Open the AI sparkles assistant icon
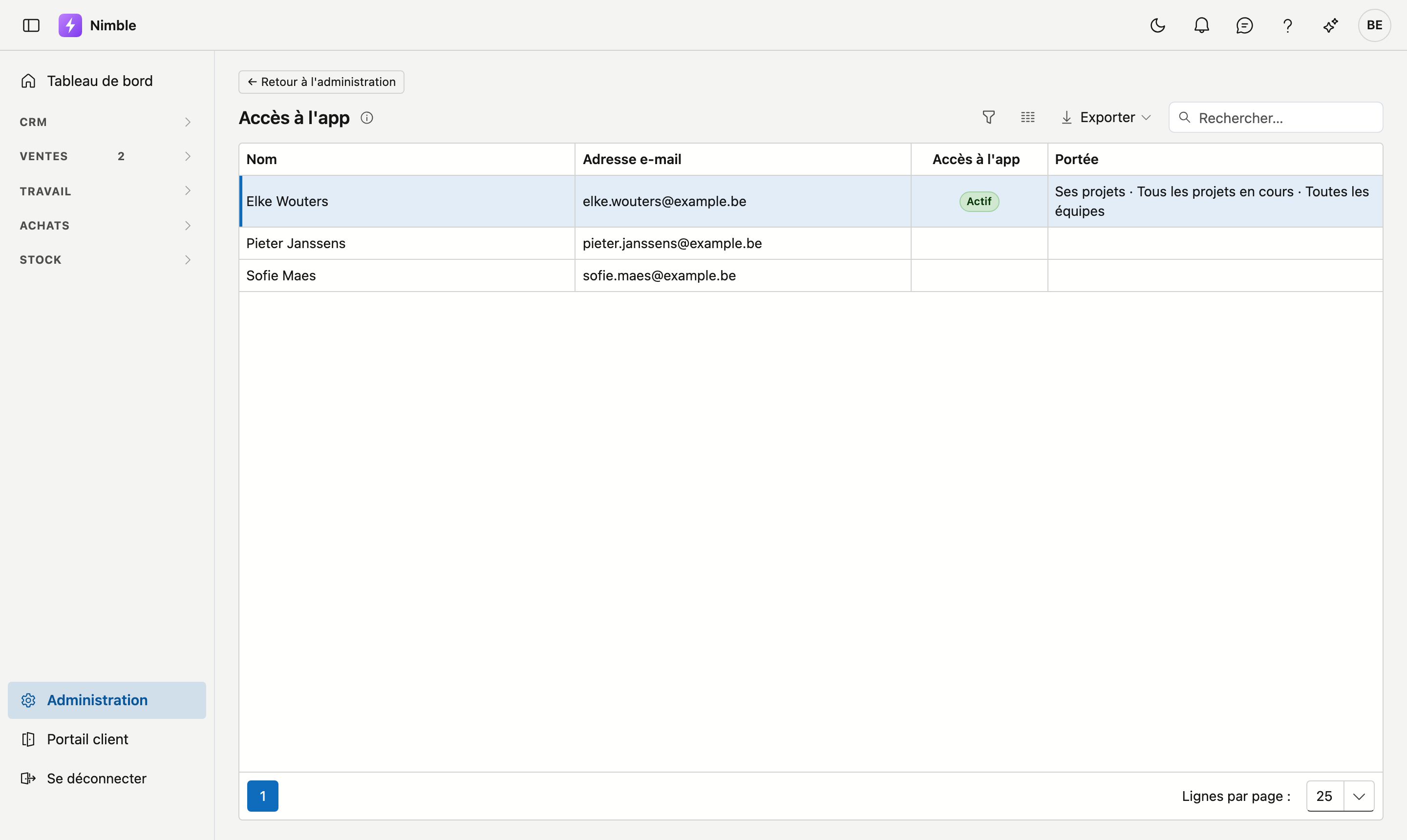 click(x=1331, y=25)
